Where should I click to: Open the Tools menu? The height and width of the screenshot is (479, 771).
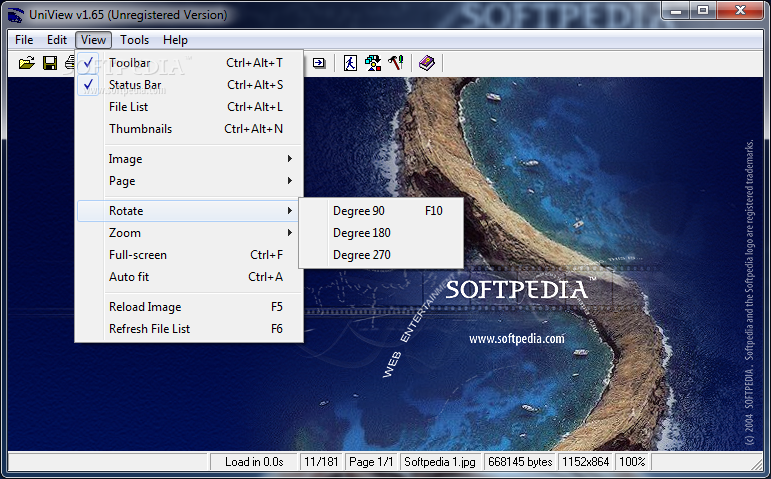pyautogui.click(x=134, y=40)
